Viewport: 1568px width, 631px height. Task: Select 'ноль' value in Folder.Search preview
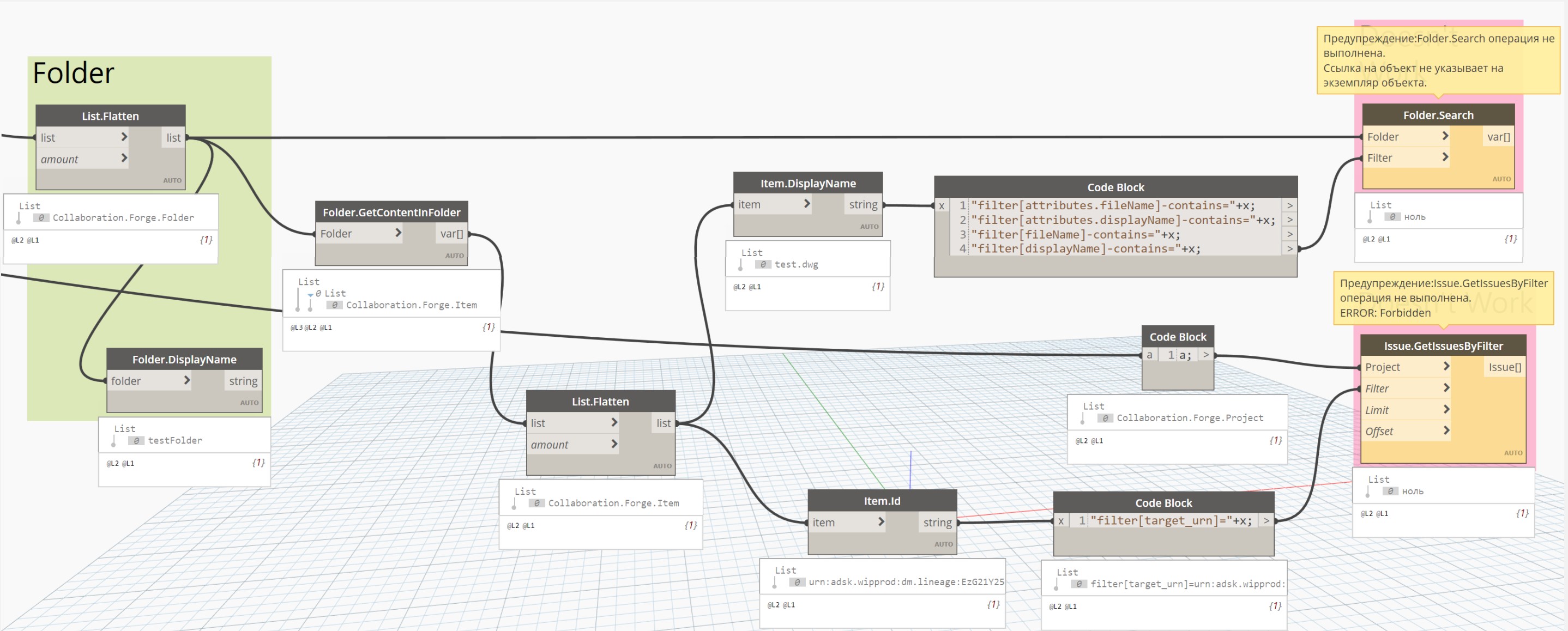[1415, 217]
